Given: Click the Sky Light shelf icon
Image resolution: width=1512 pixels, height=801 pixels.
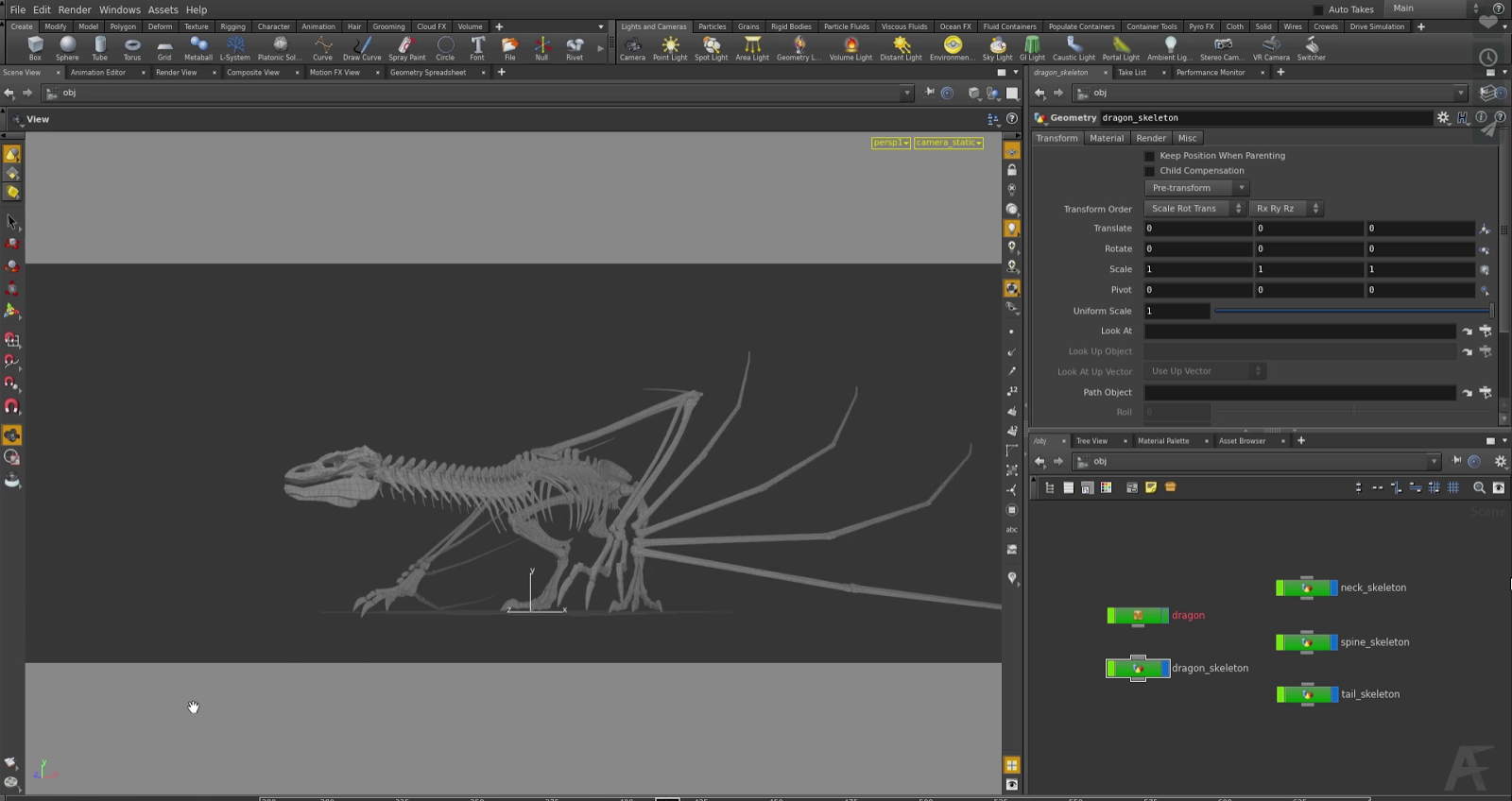Looking at the screenshot, I should pyautogui.click(x=997, y=47).
